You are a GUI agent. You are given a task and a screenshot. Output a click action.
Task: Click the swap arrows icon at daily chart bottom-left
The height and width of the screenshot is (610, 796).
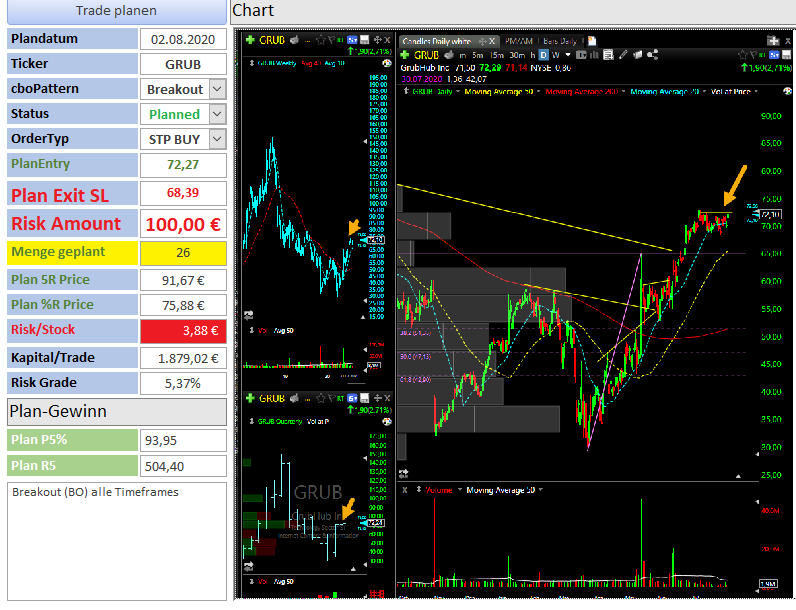click(404, 474)
